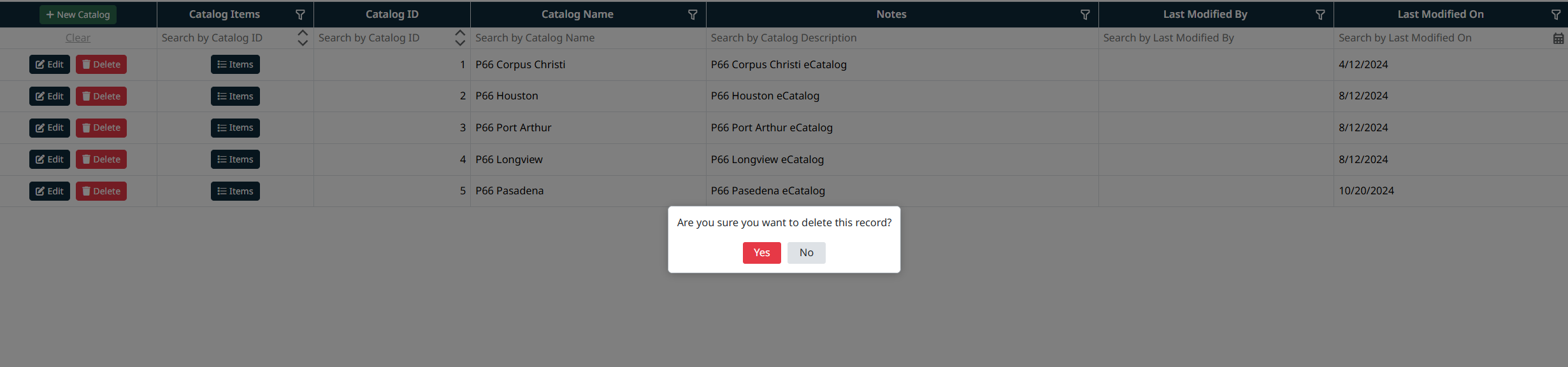
Task: Open the Last Modified On filter icon
Action: (1556, 15)
